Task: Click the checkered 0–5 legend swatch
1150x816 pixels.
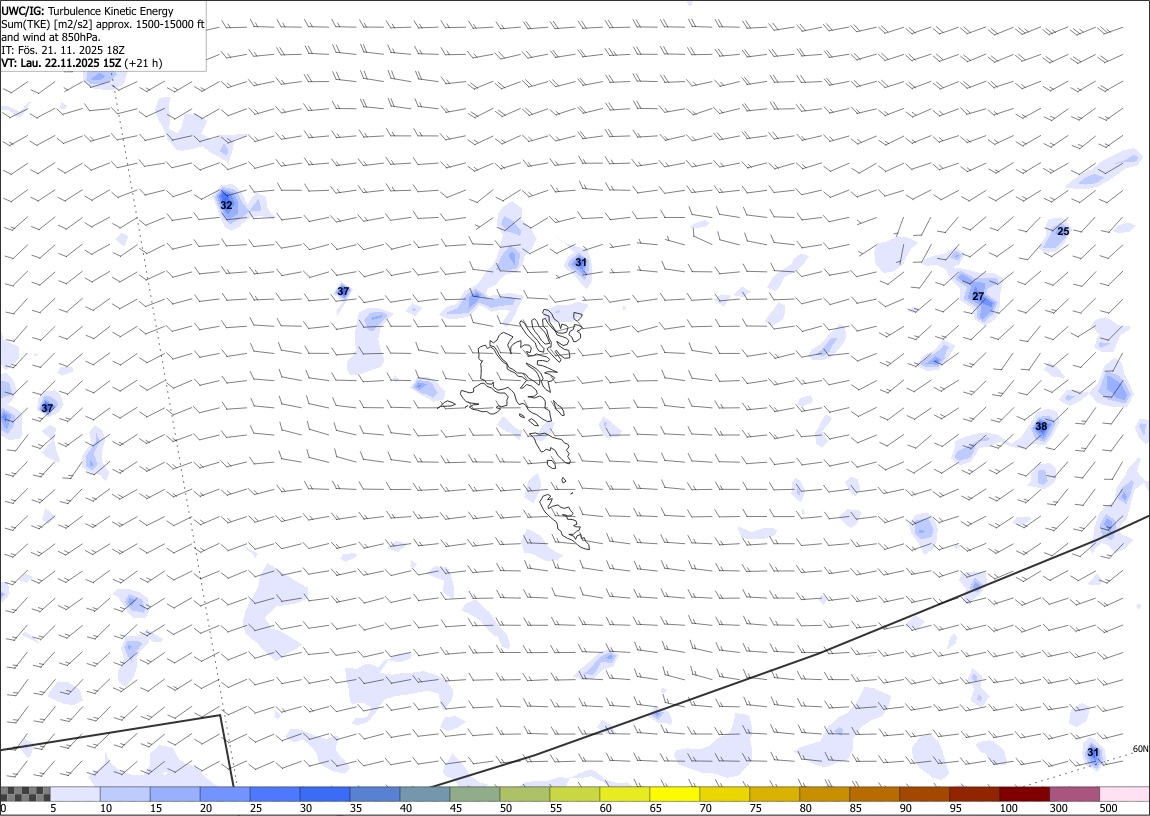Action: [x=26, y=794]
